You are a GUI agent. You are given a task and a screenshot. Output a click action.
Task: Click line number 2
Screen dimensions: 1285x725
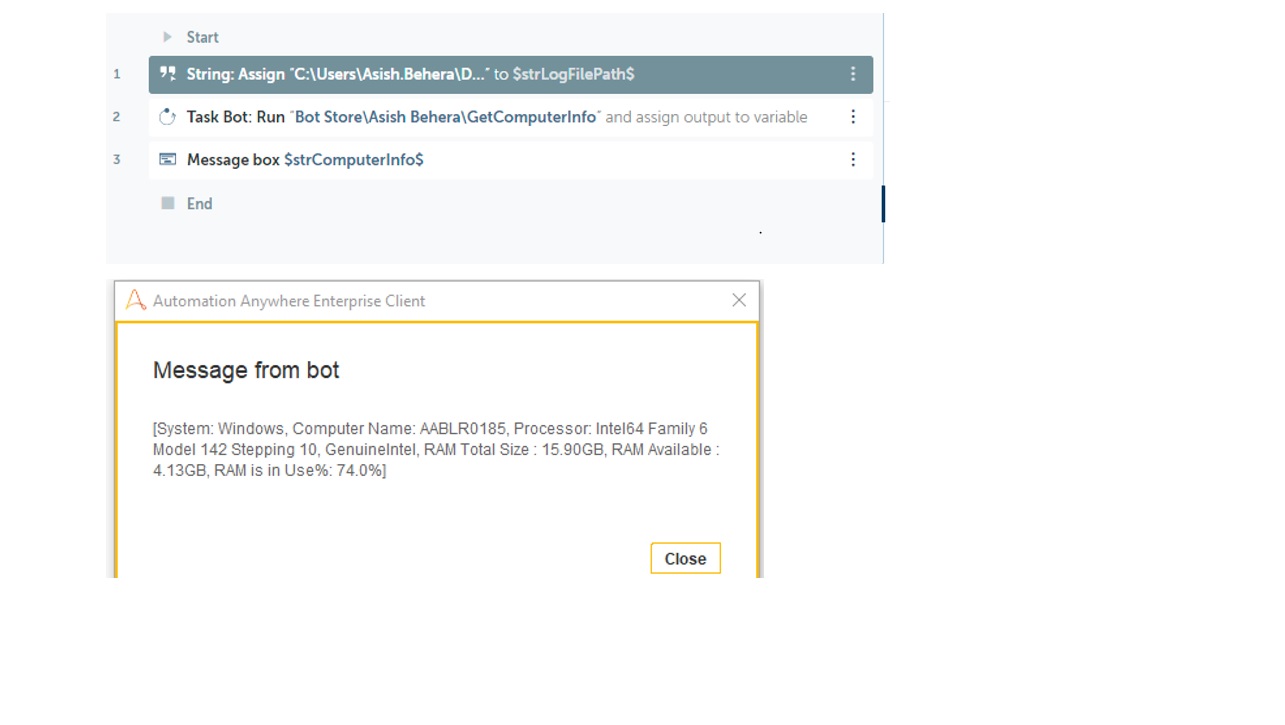pyautogui.click(x=117, y=117)
